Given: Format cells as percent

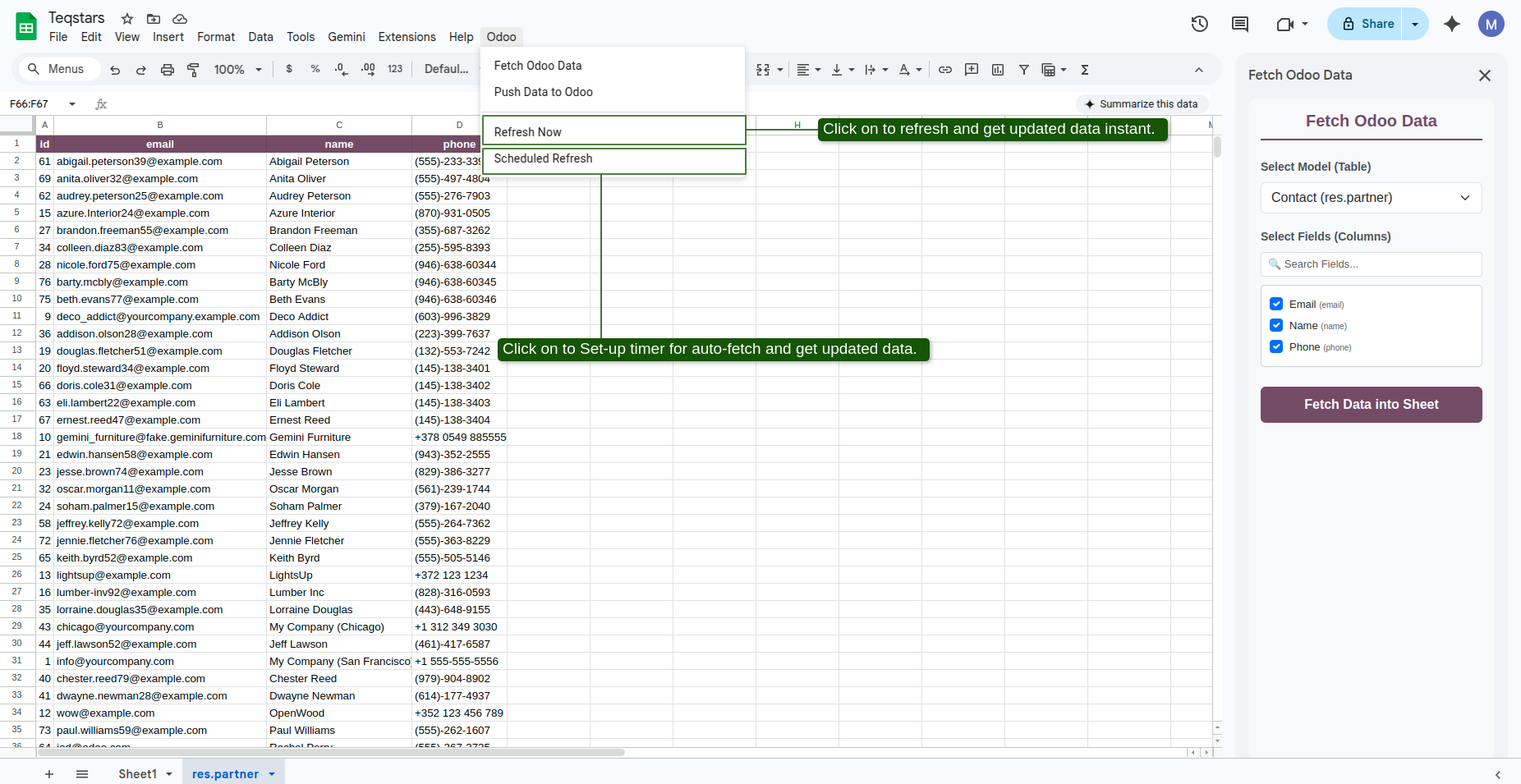Looking at the screenshot, I should click(315, 69).
